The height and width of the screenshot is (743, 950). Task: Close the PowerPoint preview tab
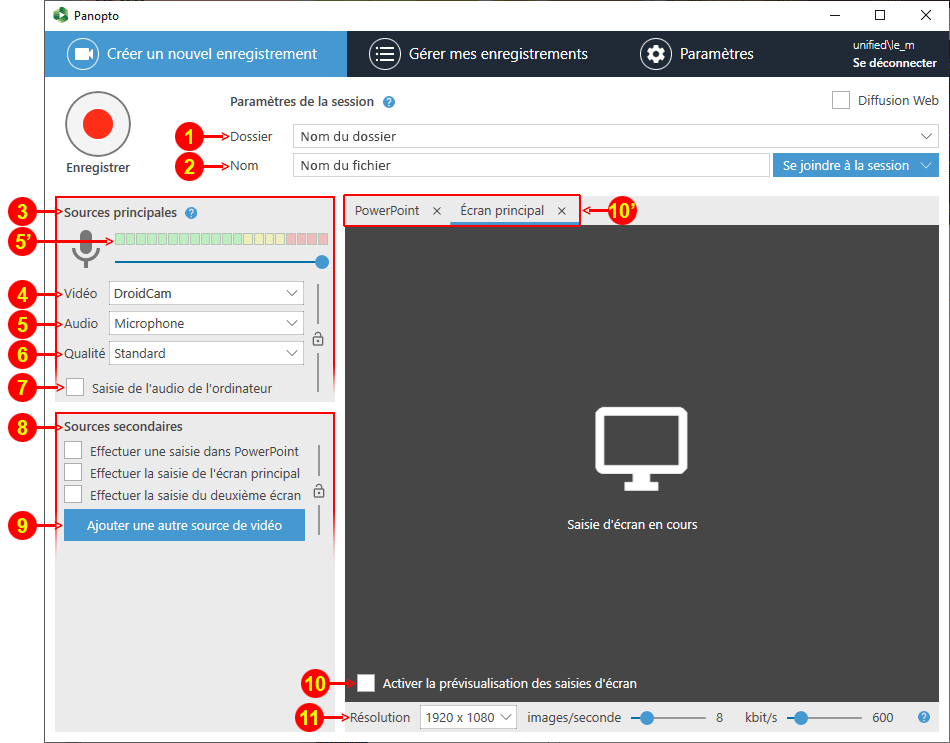click(437, 211)
